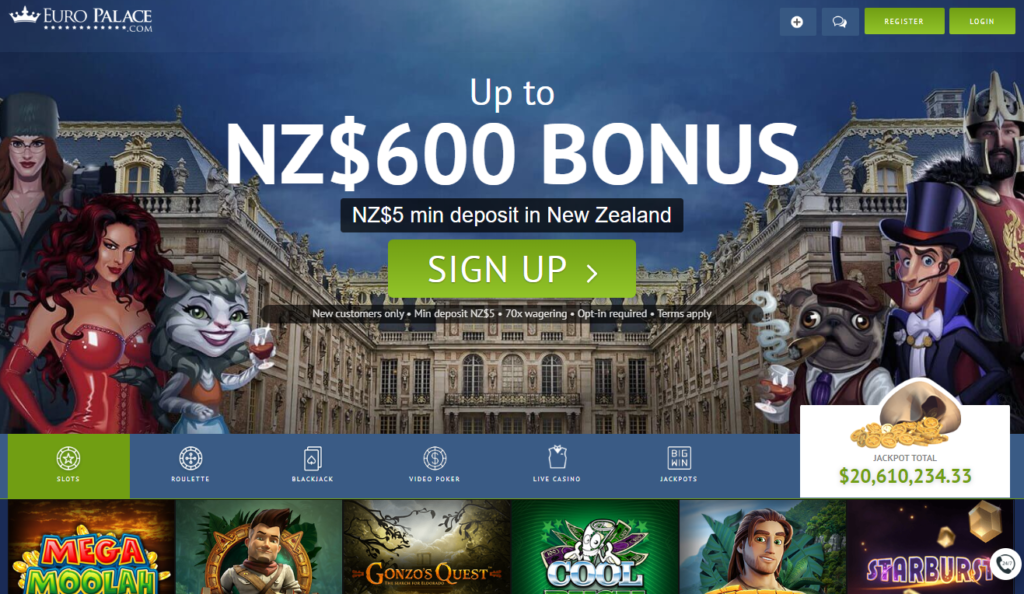Image resolution: width=1024 pixels, height=594 pixels.
Task: Click the Login button
Action: click(x=982, y=22)
